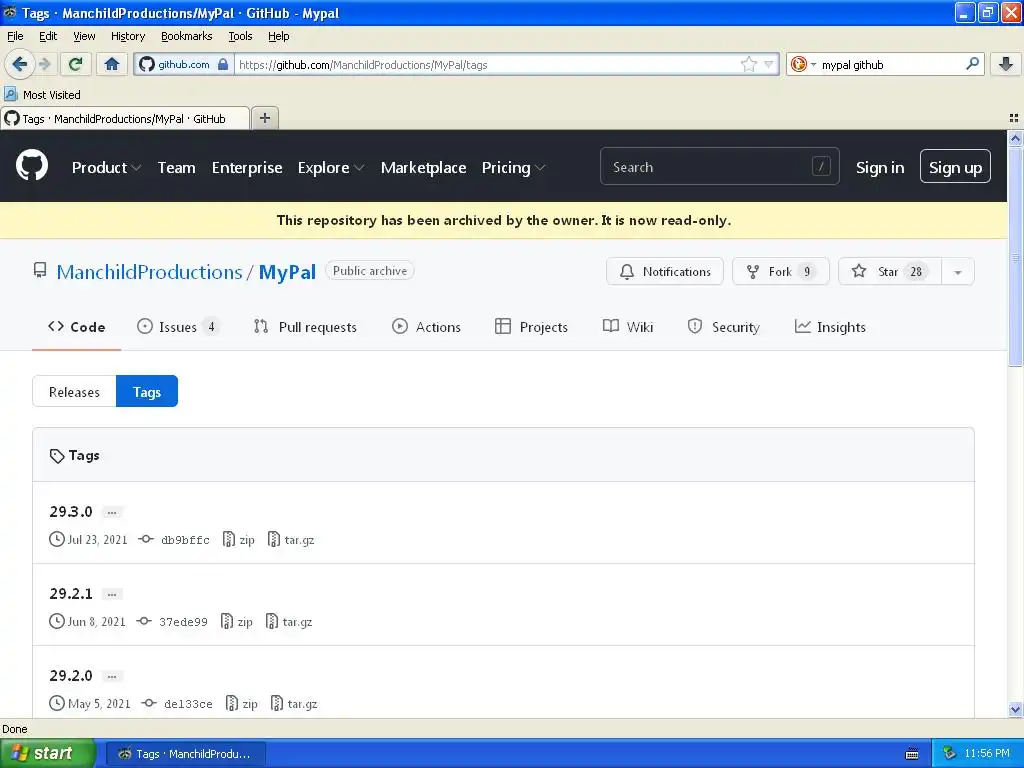1024x768 pixels.
Task: Expand the 29.2.1 tag ellipsis details
Action: [x=112, y=594]
